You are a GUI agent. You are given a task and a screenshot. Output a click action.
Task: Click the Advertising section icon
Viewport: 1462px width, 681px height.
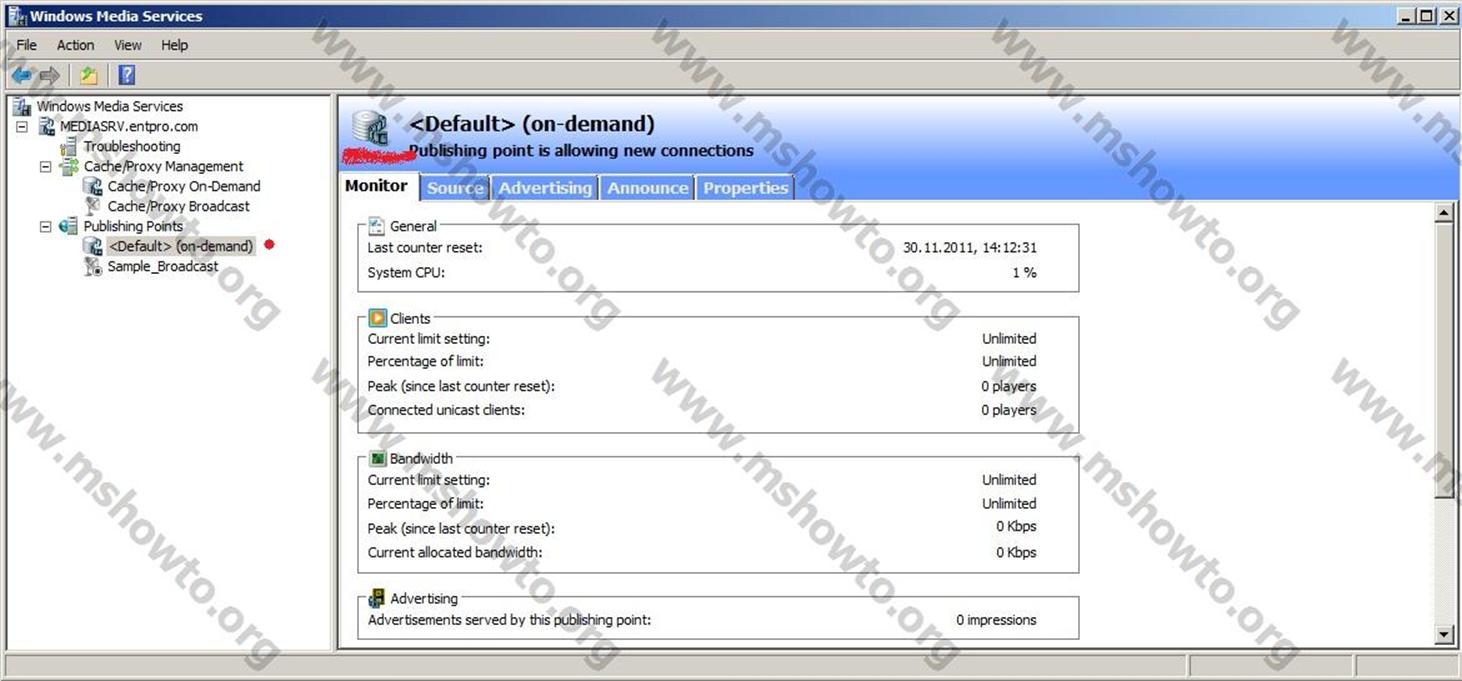coord(377,598)
